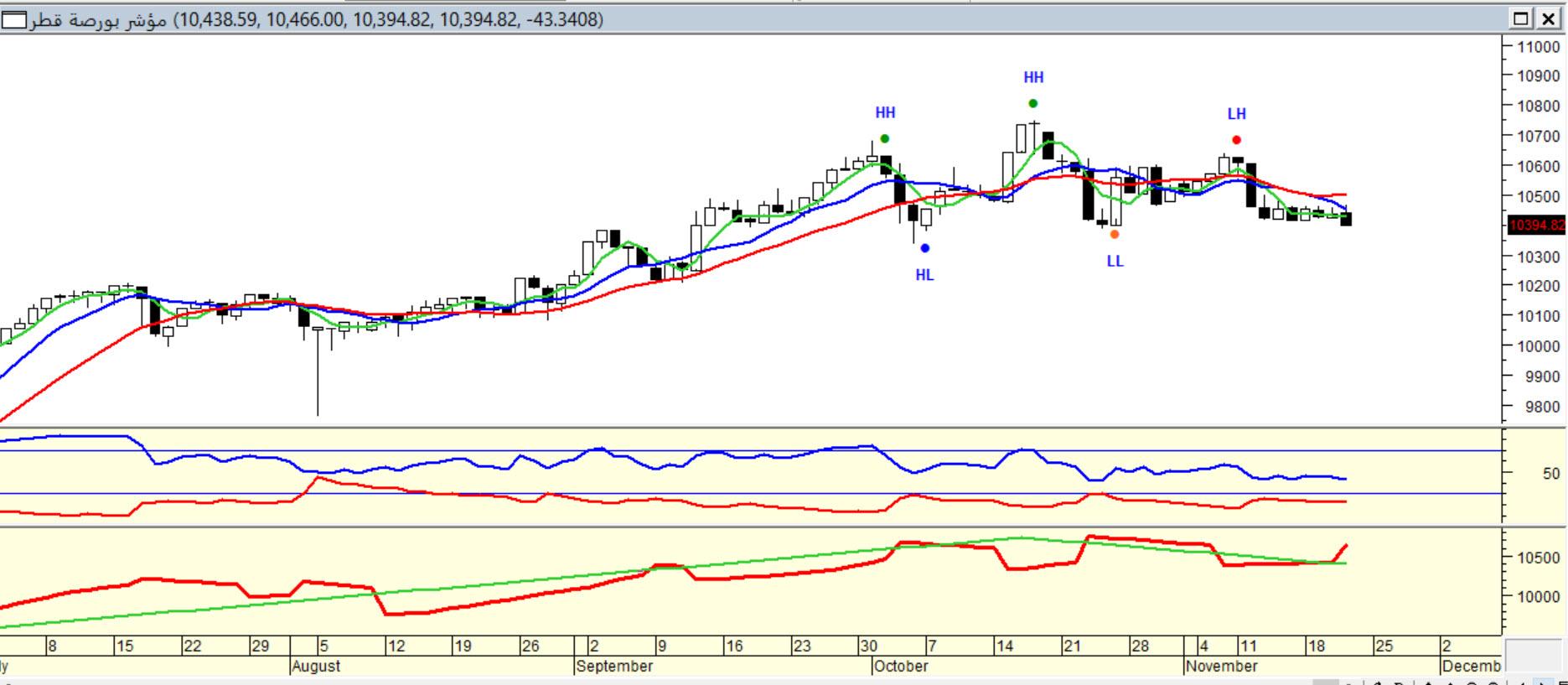
Task: Maximize the Qatar index chart window
Action: click(1520, 18)
